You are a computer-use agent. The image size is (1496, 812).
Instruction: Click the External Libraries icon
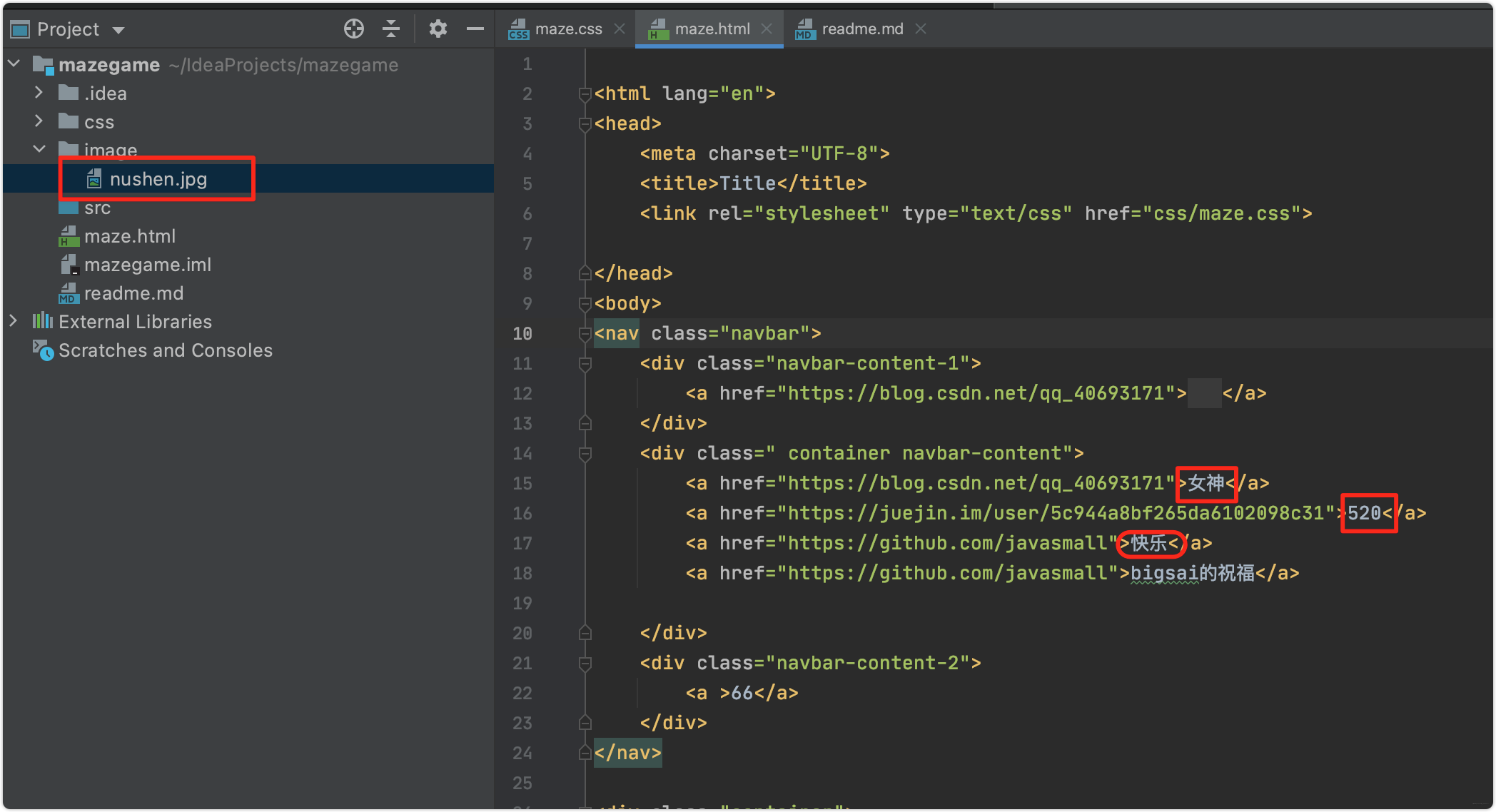tap(43, 321)
